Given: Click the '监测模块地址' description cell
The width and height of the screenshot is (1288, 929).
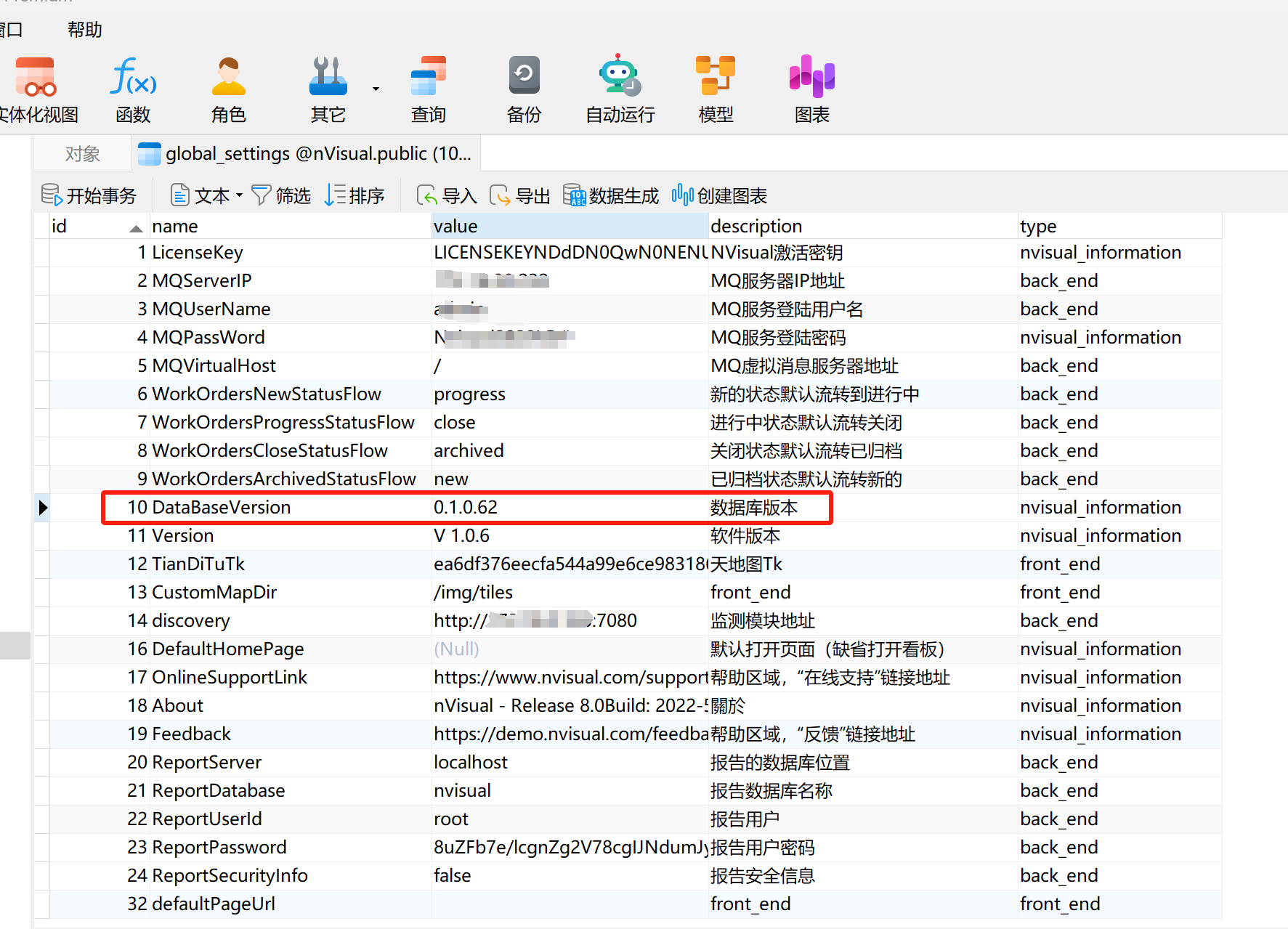Looking at the screenshot, I should (863, 621).
